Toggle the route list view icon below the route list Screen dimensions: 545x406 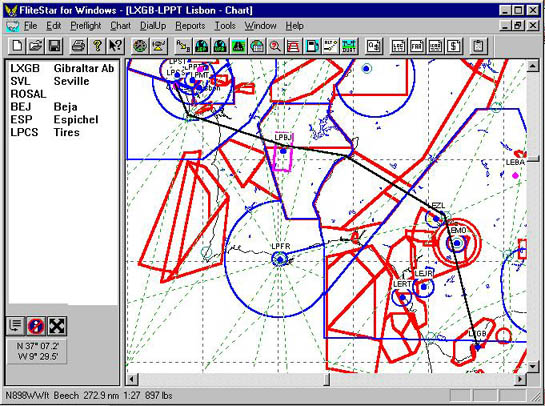(15, 326)
